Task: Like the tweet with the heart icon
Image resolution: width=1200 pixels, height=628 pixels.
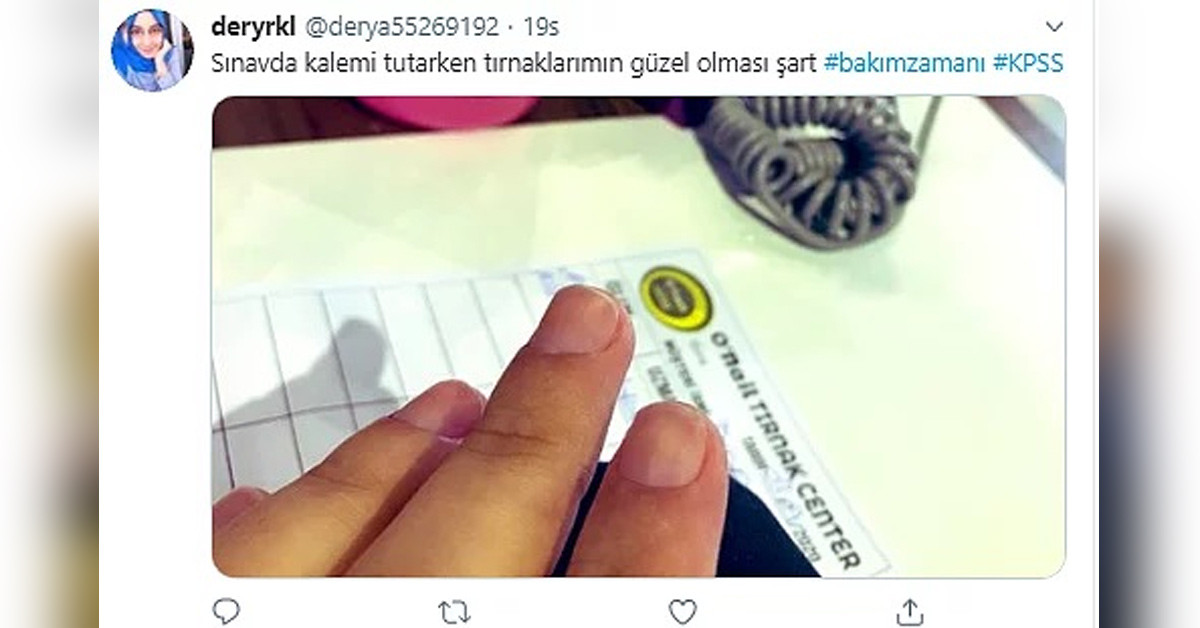Action: pos(682,611)
